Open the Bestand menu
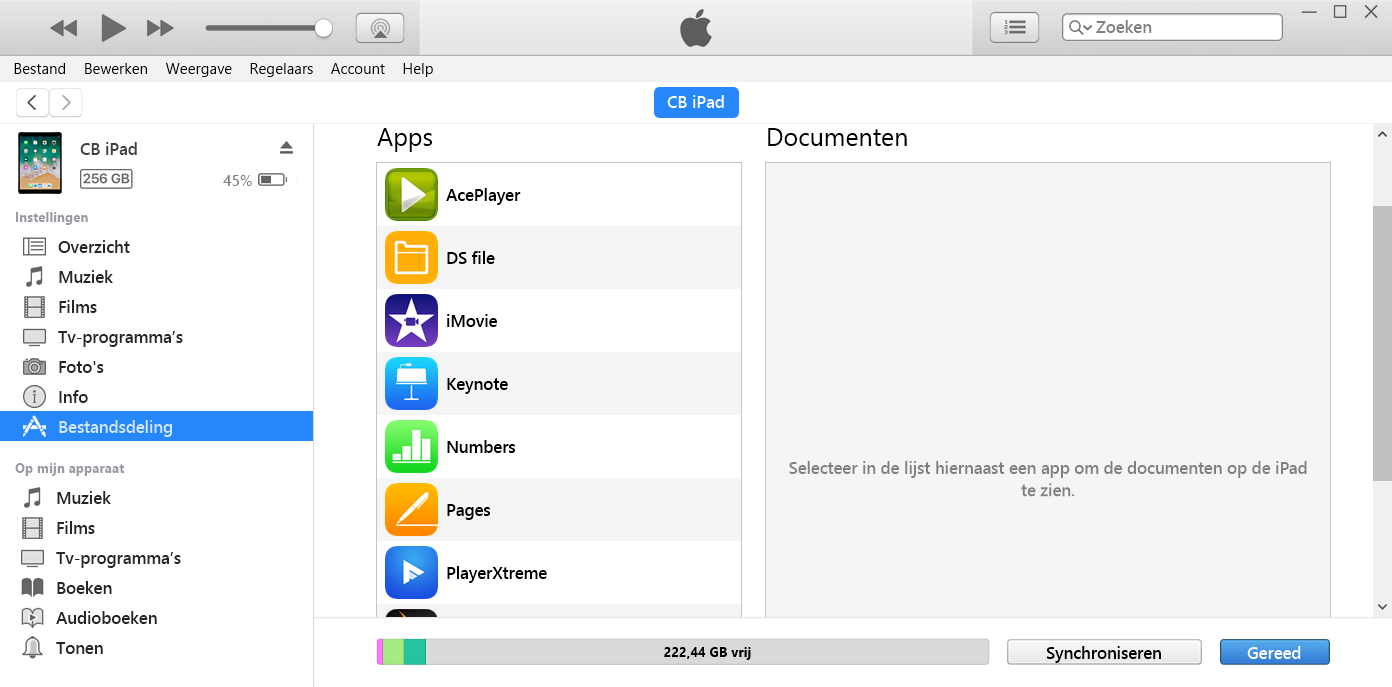 tap(40, 69)
